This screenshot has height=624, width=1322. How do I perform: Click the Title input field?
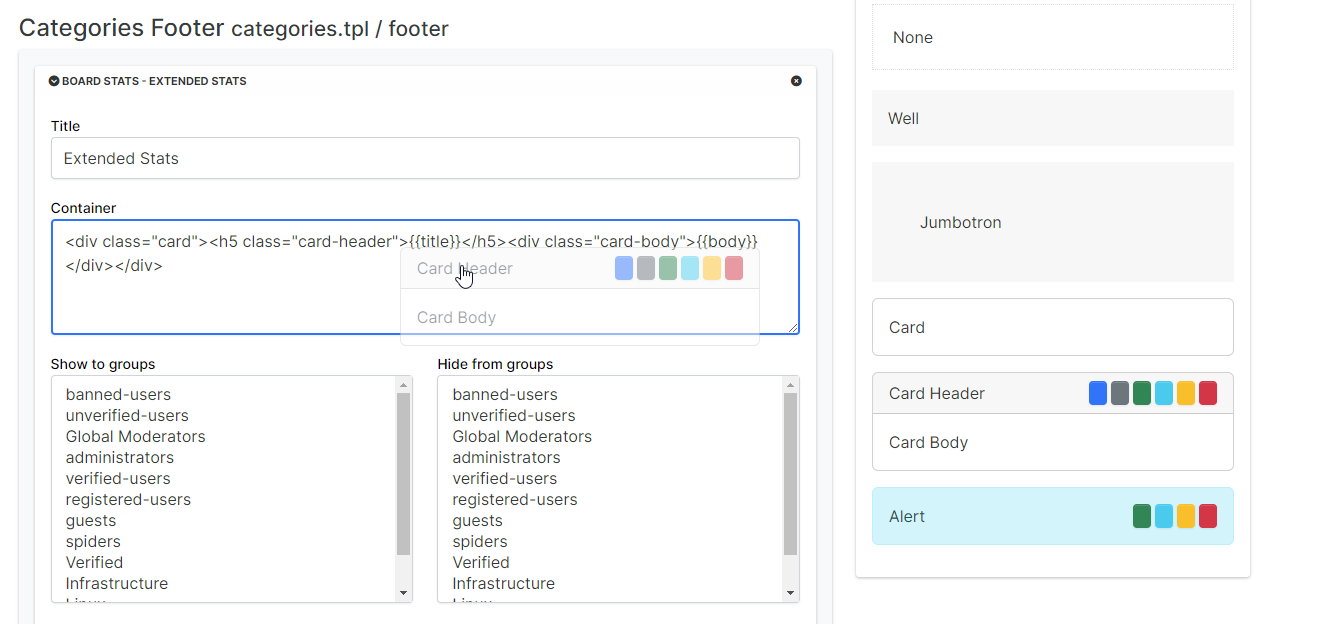(425, 158)
